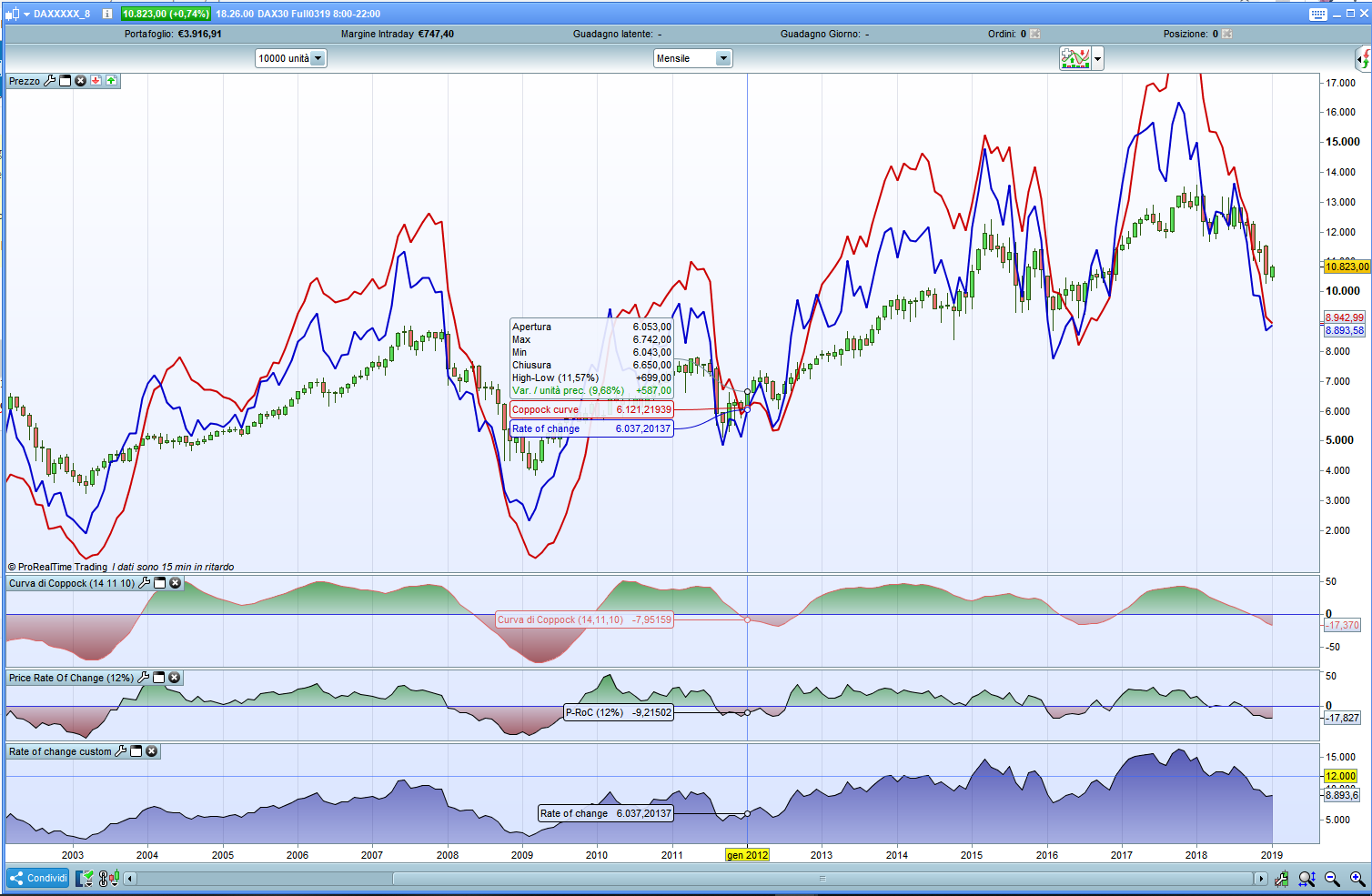This screenshot has width=1372, height=896.
Task: Open the candlestick chart style icon
Action: coord(11,14)
